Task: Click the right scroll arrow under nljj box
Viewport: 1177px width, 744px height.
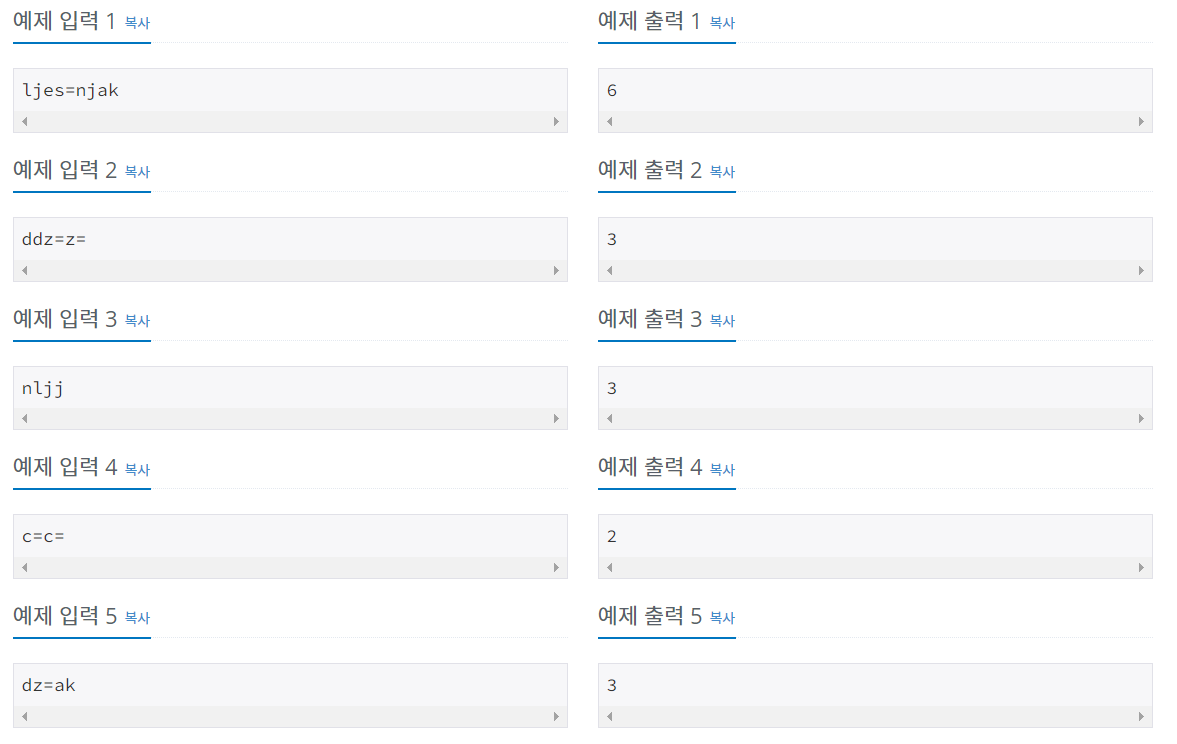Action: (558, 419)
